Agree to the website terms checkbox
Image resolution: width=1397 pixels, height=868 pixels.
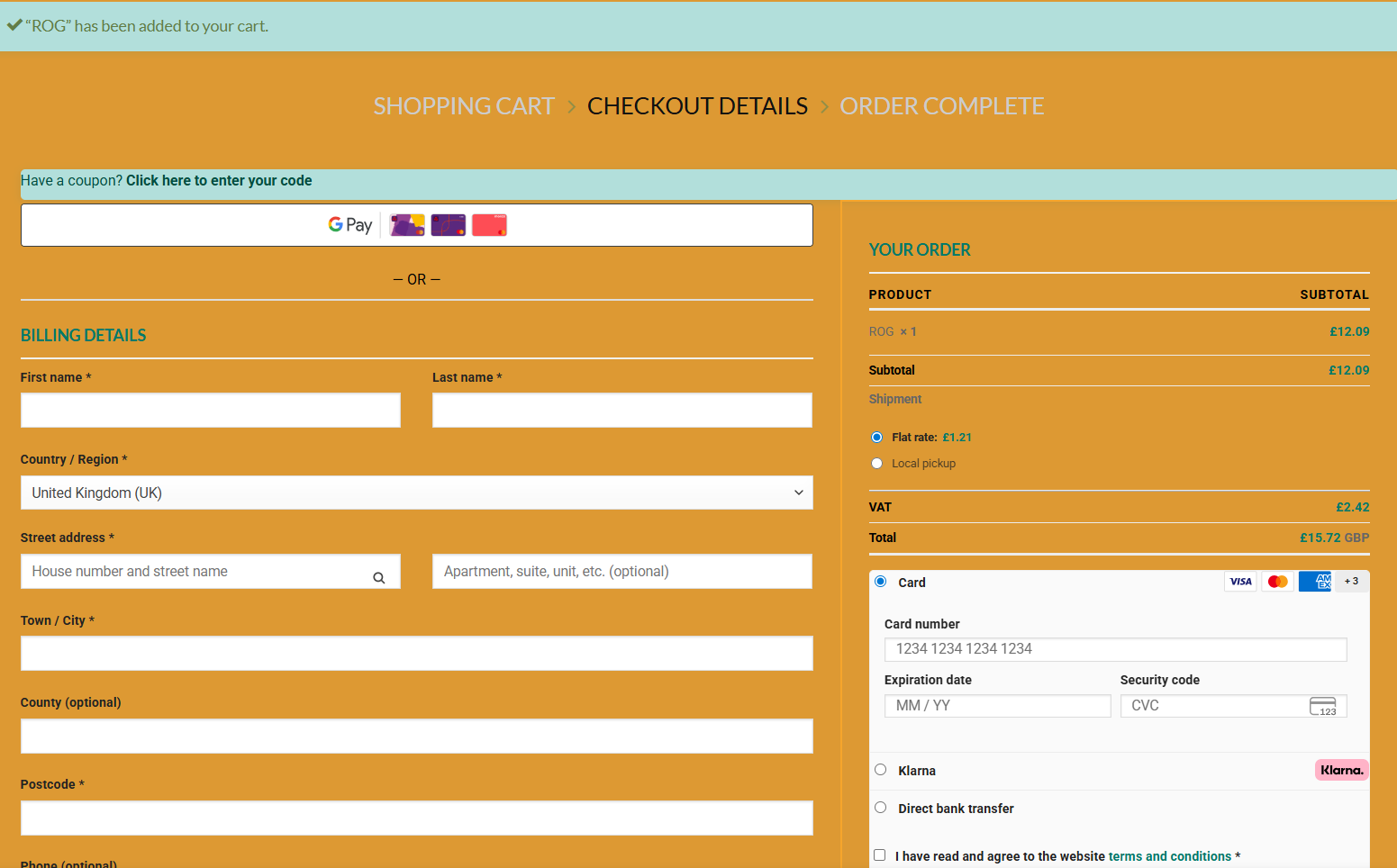point(879,854)
